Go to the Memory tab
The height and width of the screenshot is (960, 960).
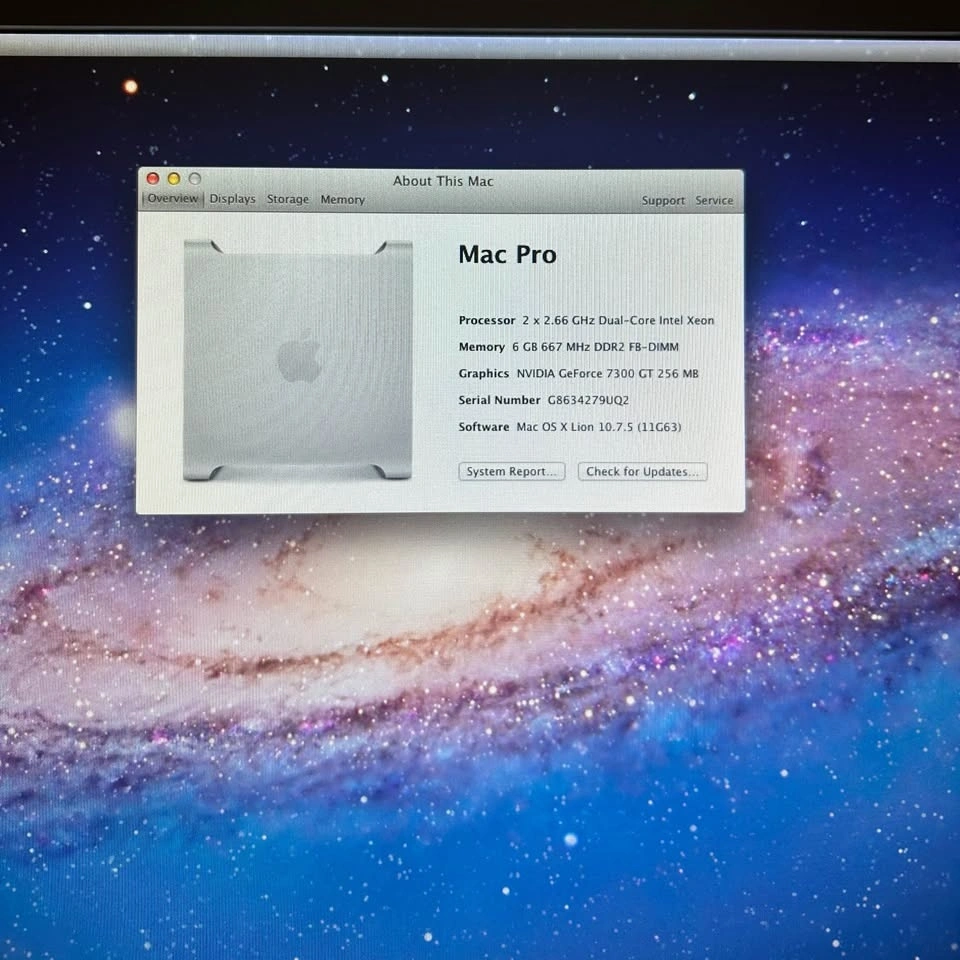coord(342,200)
